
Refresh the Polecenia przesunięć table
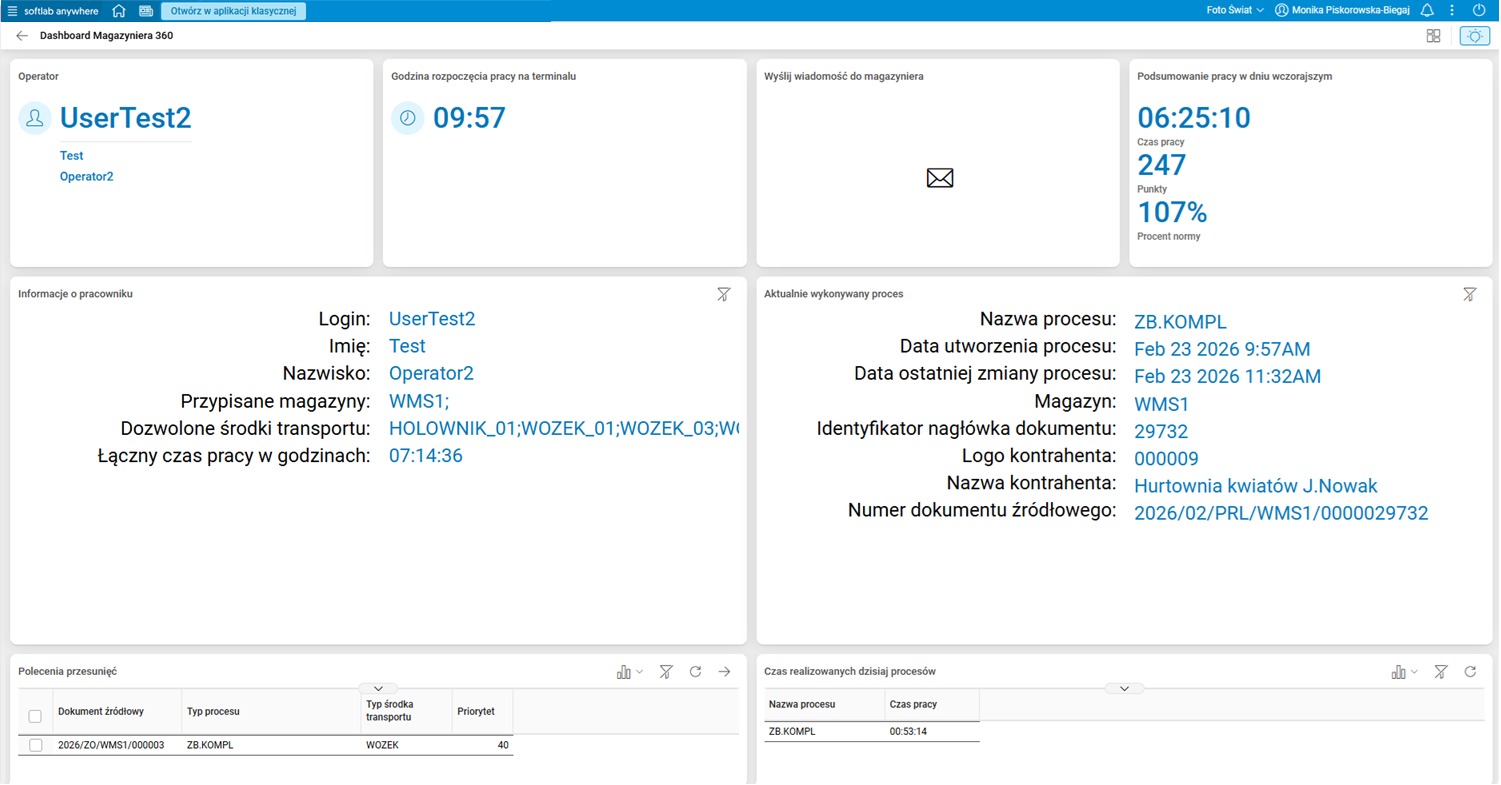(x=696, y=672)
